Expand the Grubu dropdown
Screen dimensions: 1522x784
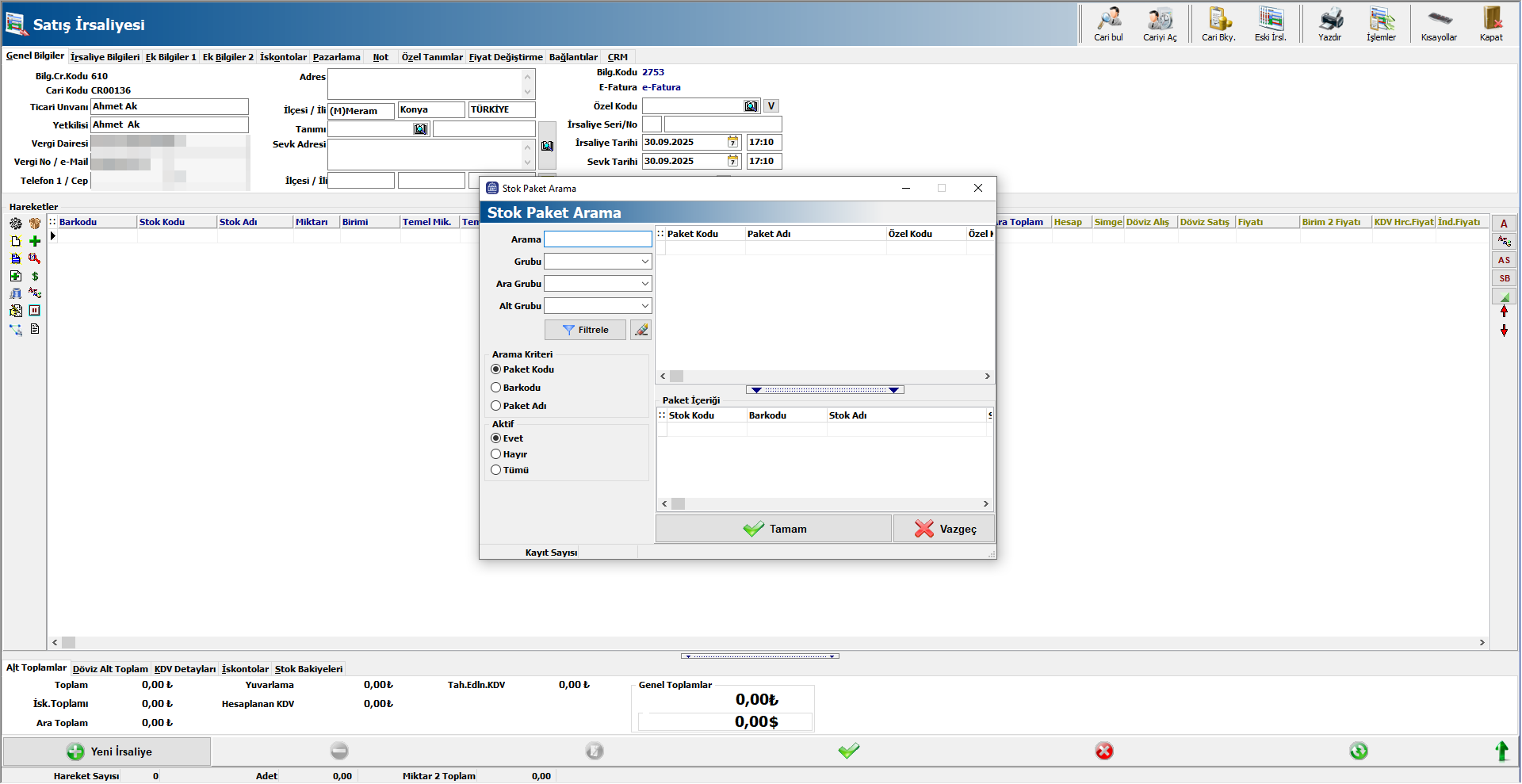coord(644,262)
